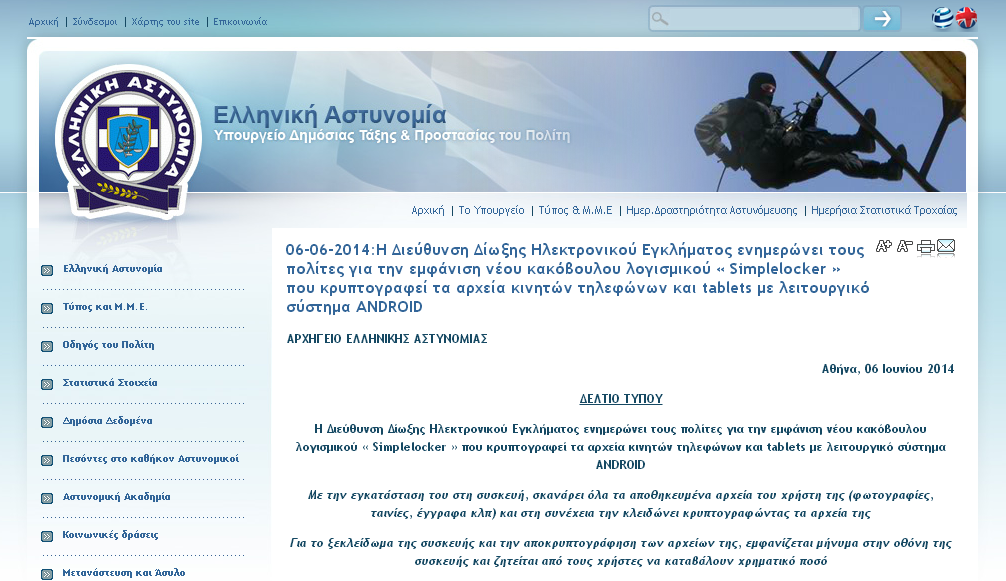This screenshot has height=581, width=1006.
Task: Click arrow icon beside Μετανάστευση και Άσυλο
Action: point(47,574)
